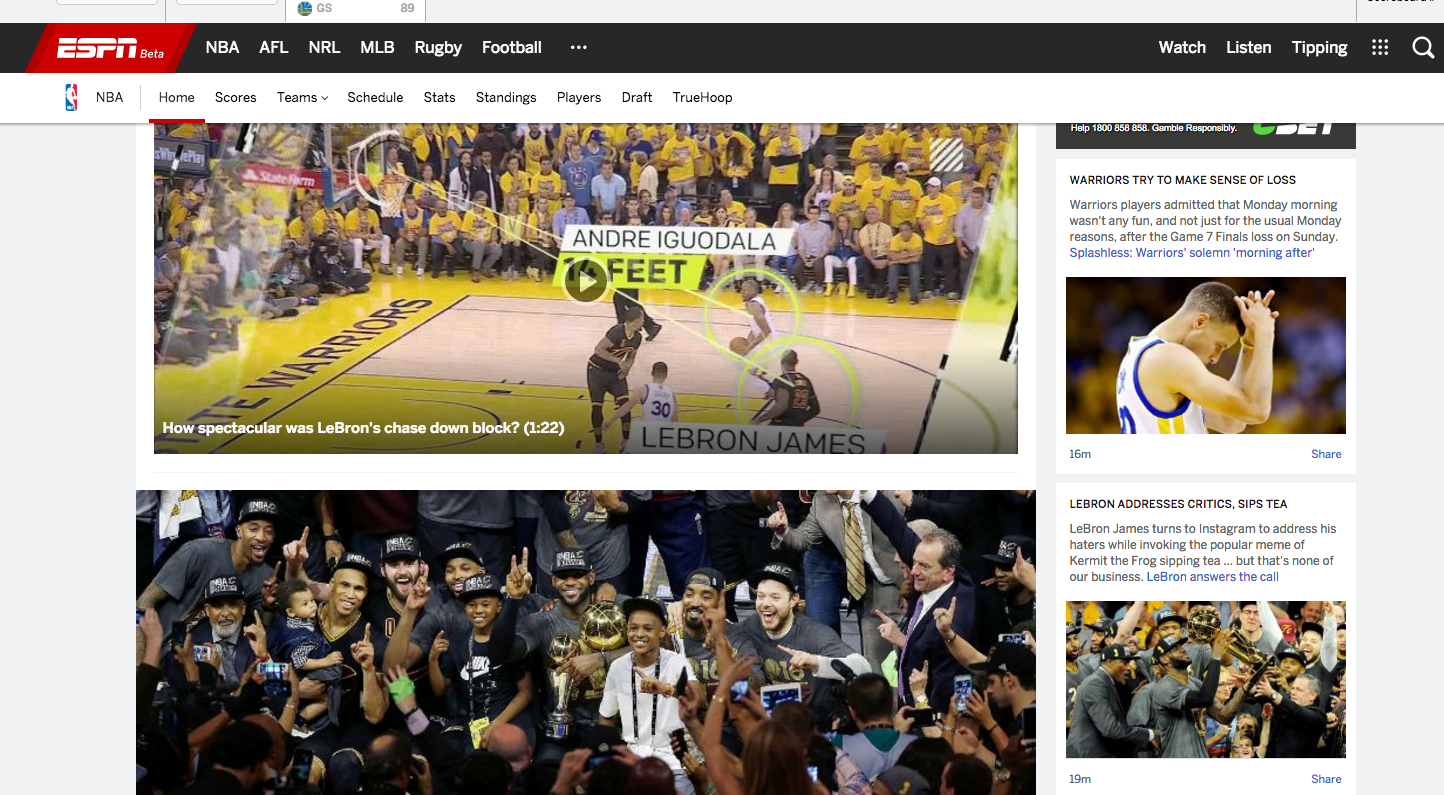The width and height of the screenshot is (1444, 795).
Task: Select NRL in the top navigation
Action: 324,47
